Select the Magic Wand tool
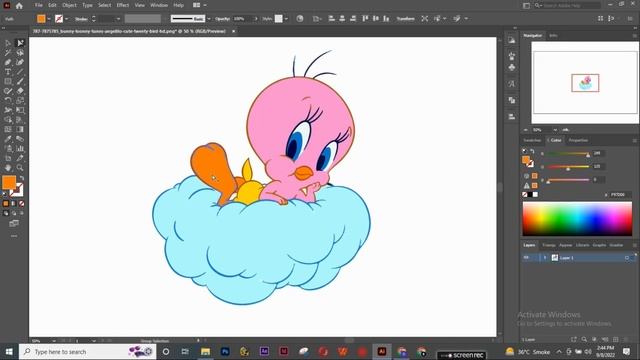 click(8, 53)
